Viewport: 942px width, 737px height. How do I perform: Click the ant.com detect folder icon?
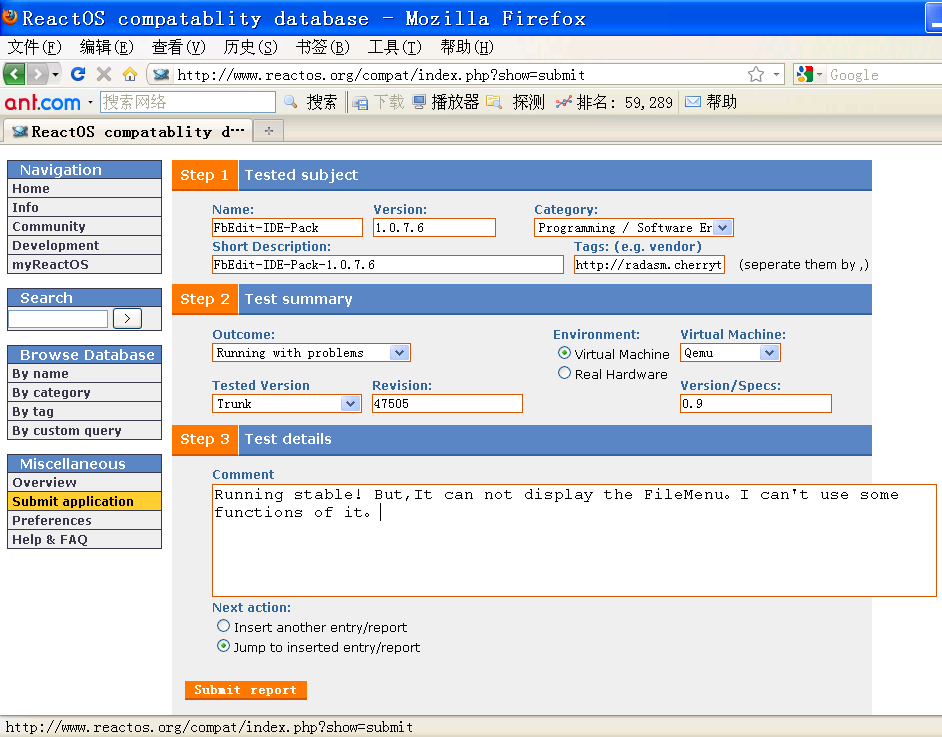pyautogui.click(x=494, y=102)
